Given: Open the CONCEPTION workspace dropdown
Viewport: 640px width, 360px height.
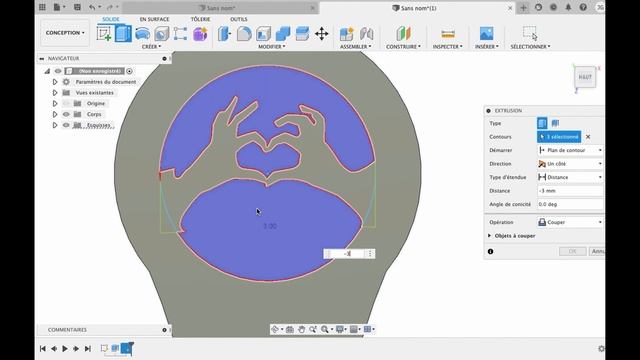Looking at the screenshot, I should (65, 33).
